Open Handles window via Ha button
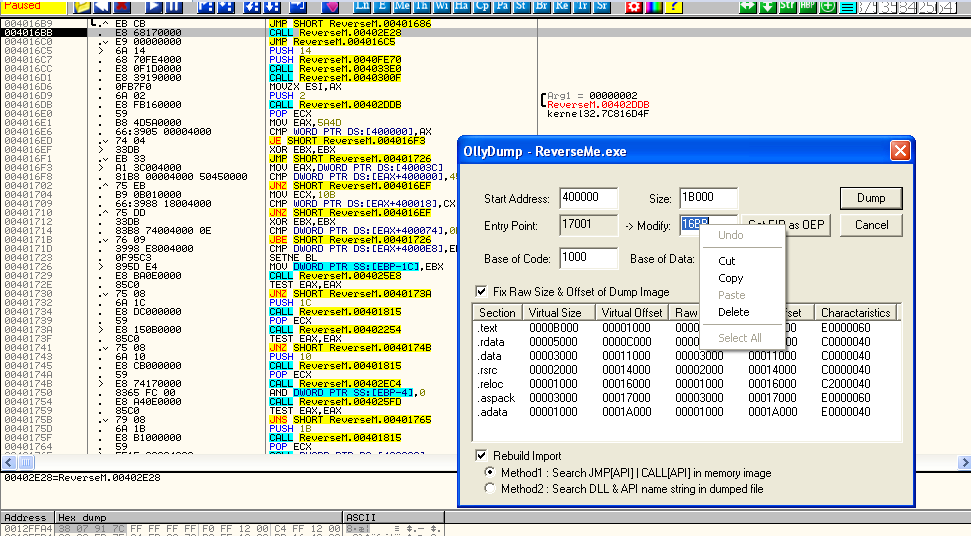The height and width of the screenshot is (536, 971). click(461, 7)
